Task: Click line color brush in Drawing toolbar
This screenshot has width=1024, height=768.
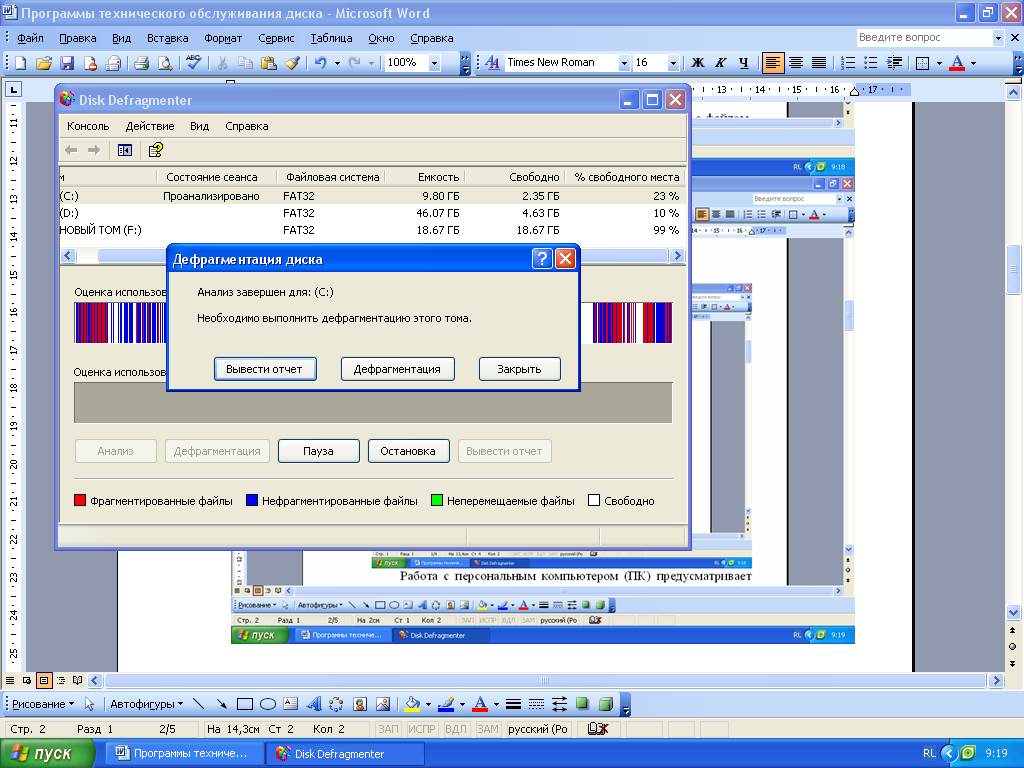Action: pos(446,704)
